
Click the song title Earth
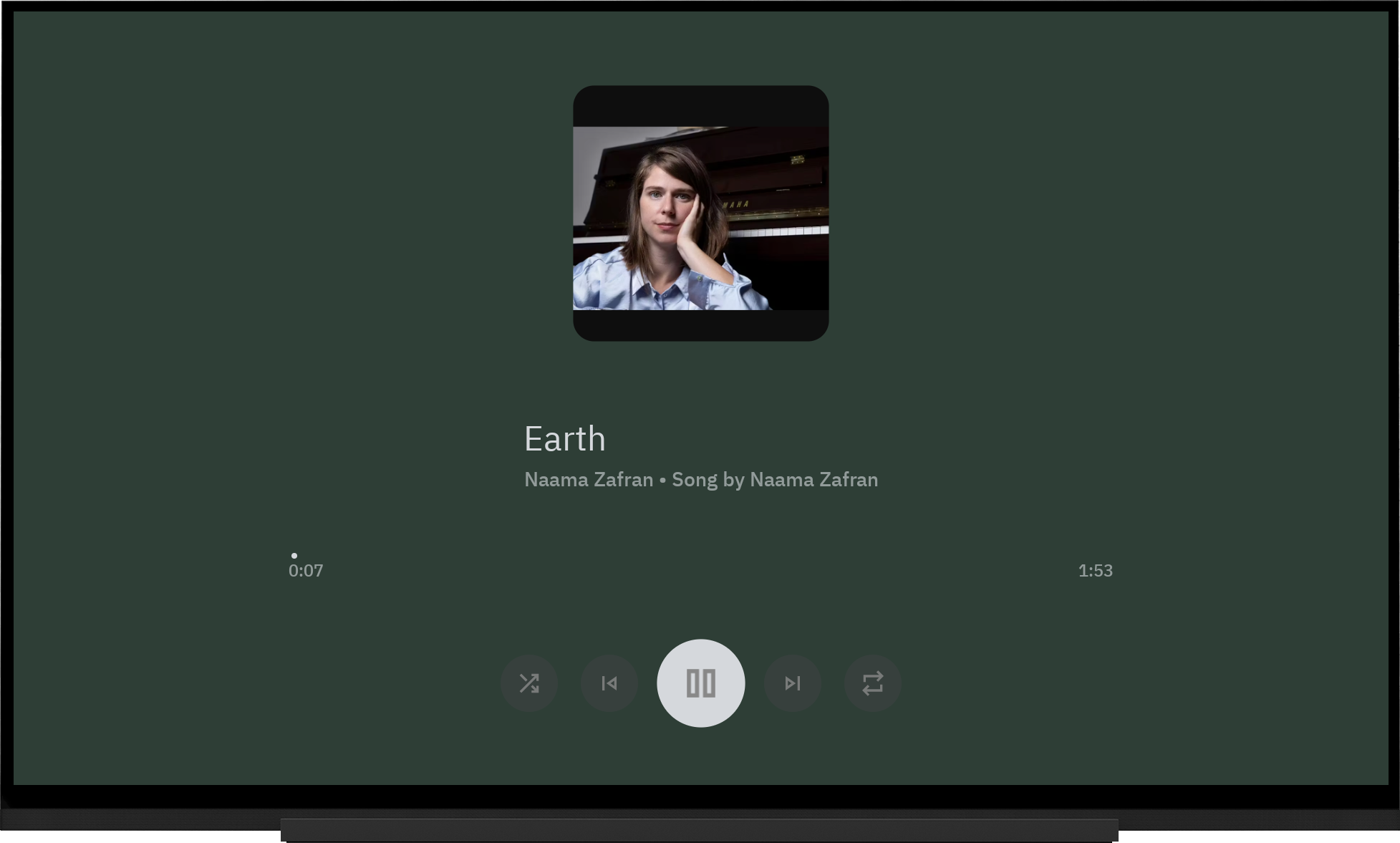[565, 439]
